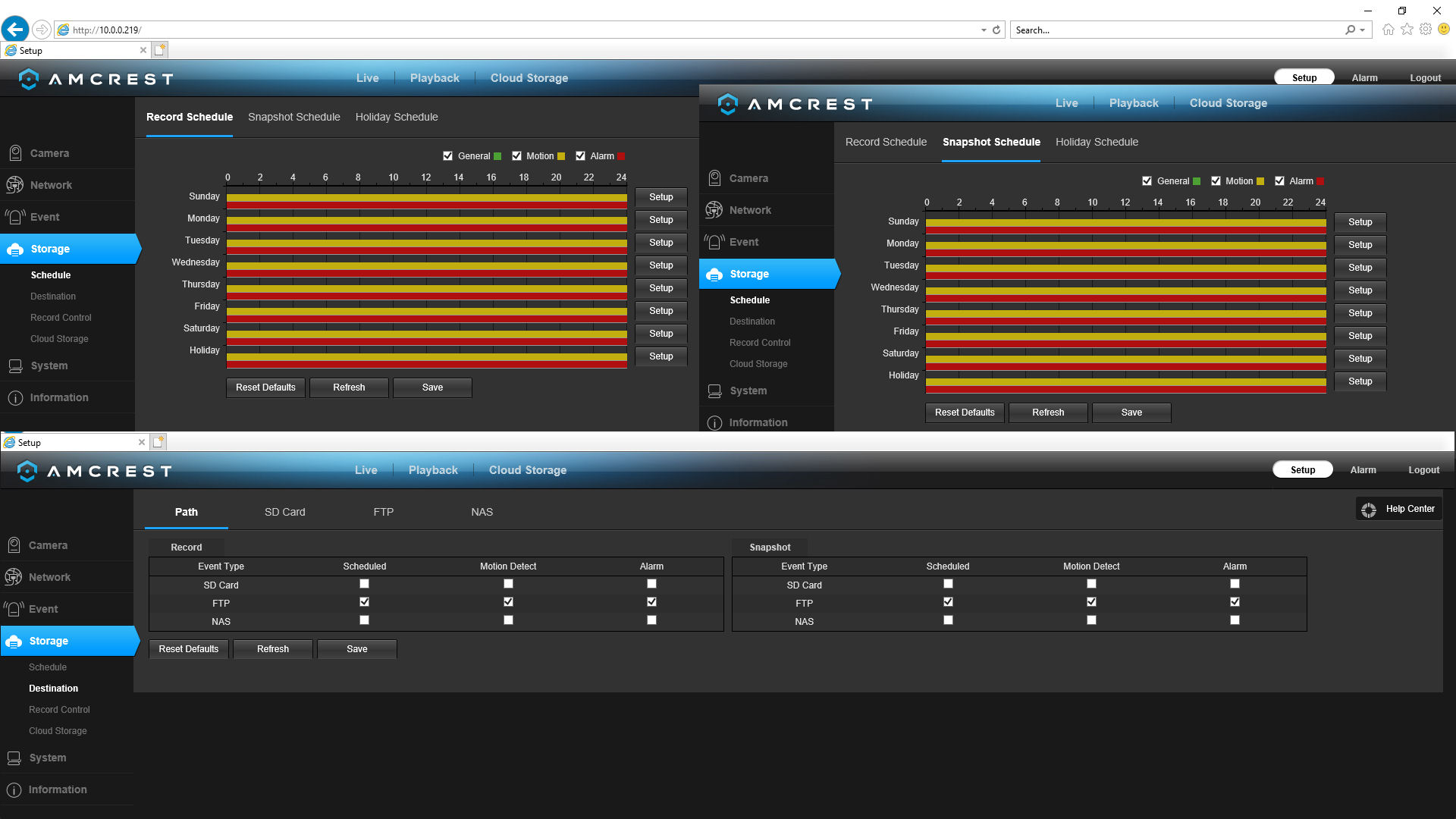
Task: Expand Network menu in bottom window sidebar
Action: click(67, 577)
